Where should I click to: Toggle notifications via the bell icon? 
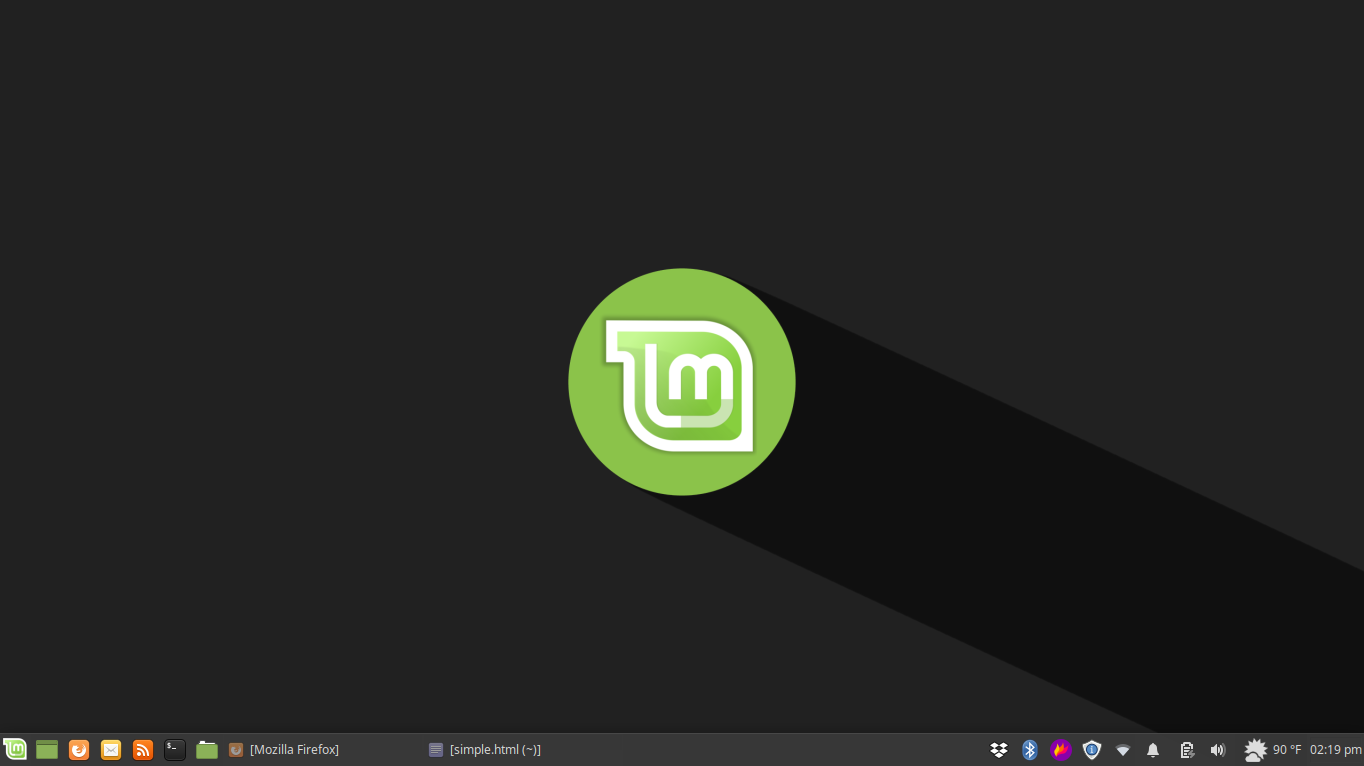1152,749
